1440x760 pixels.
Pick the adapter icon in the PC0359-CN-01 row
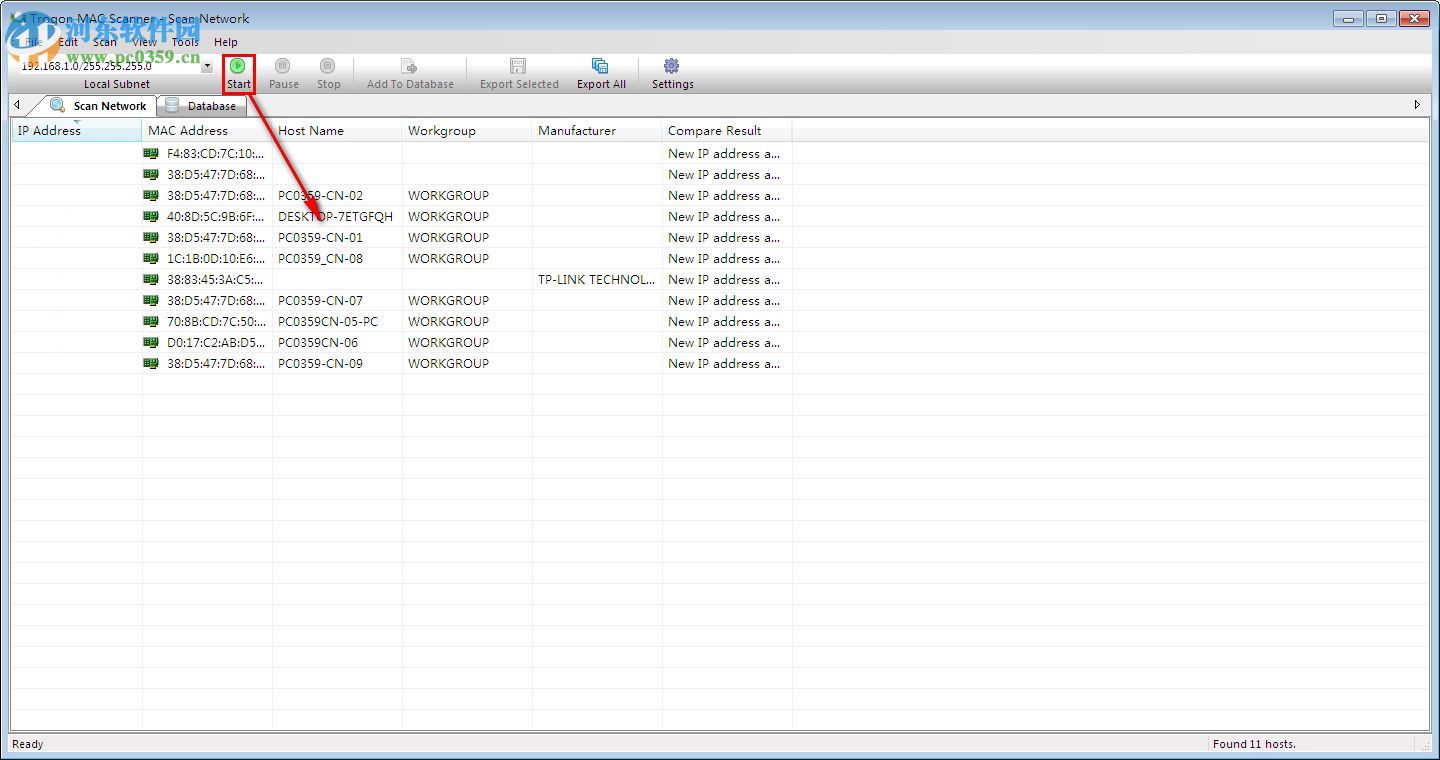151,237
